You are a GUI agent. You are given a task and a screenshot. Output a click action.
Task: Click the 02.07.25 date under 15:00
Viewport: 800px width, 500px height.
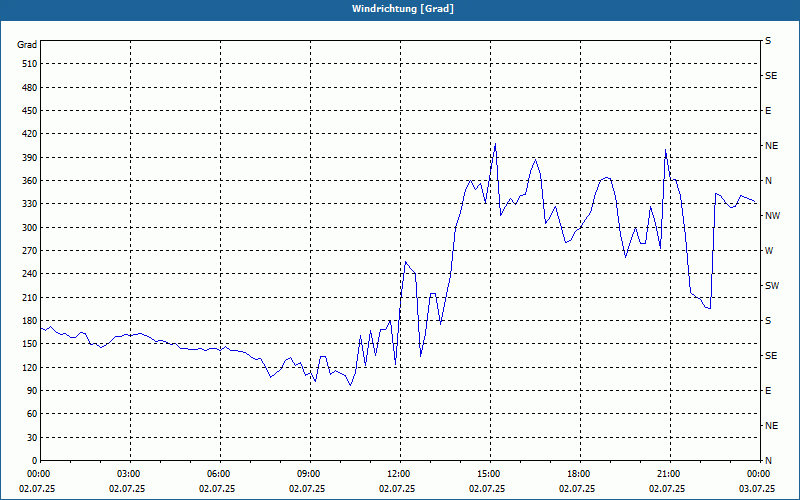pos(487,488)
